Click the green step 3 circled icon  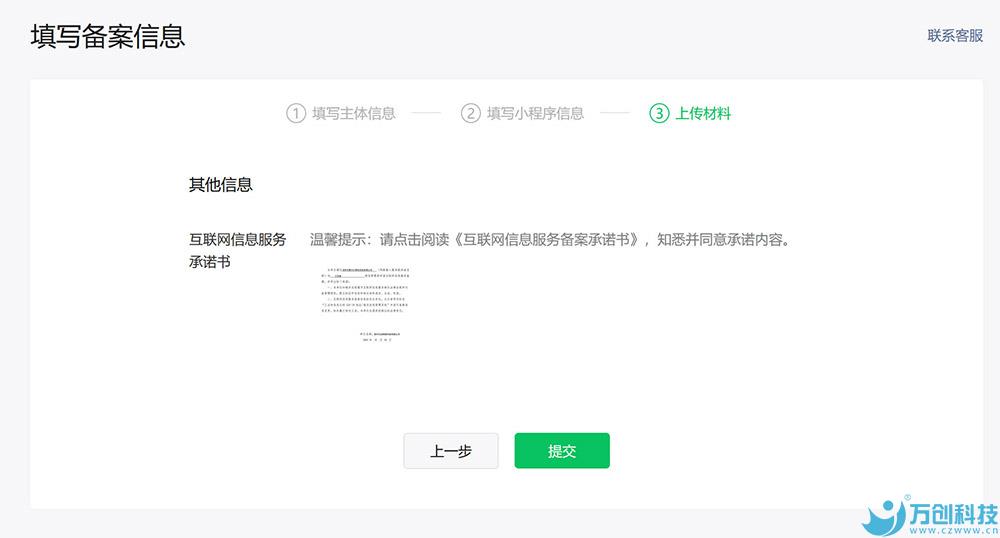pos(658,113)
